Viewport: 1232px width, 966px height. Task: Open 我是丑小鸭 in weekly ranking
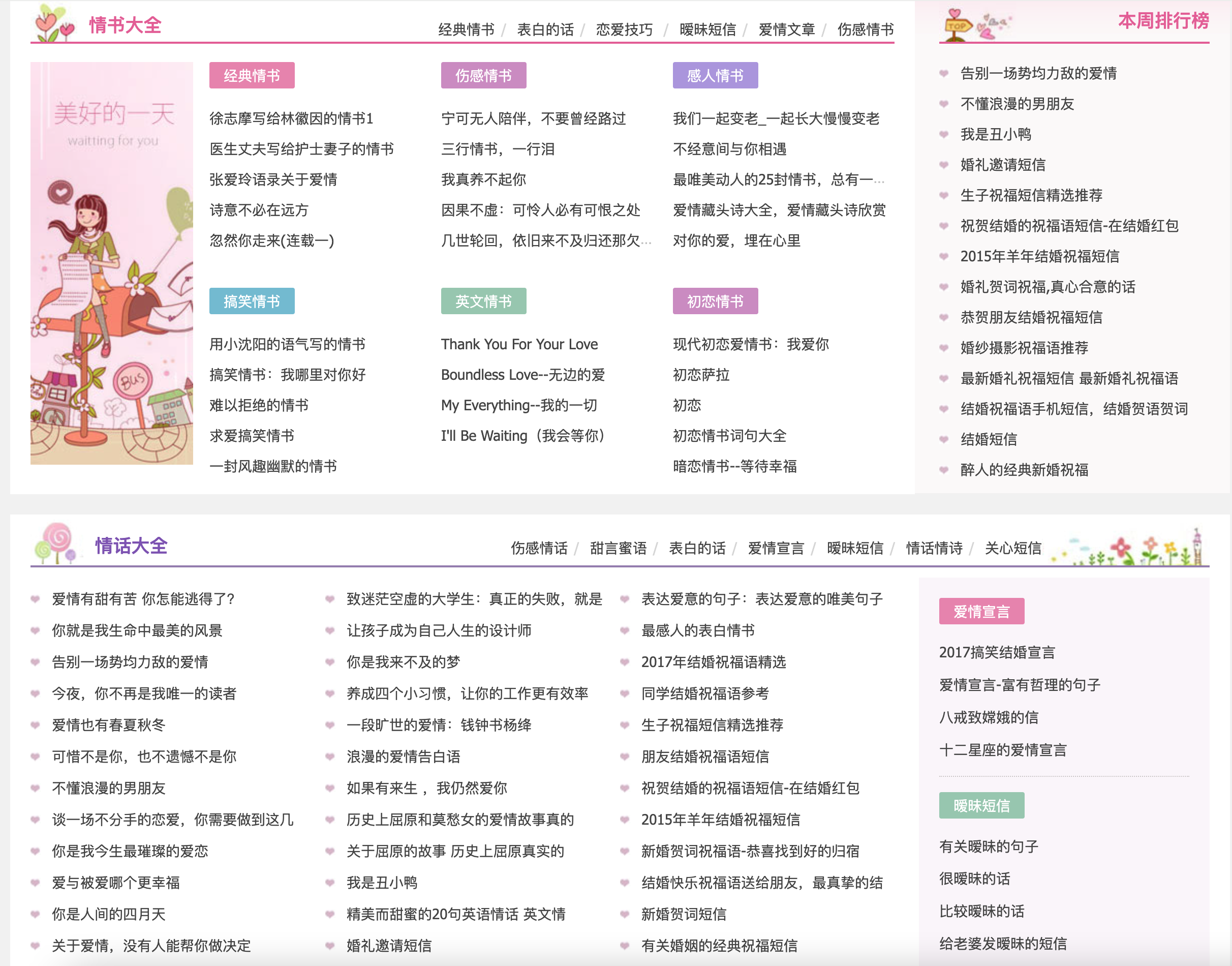pyautogui.click(x=996, y=135)
